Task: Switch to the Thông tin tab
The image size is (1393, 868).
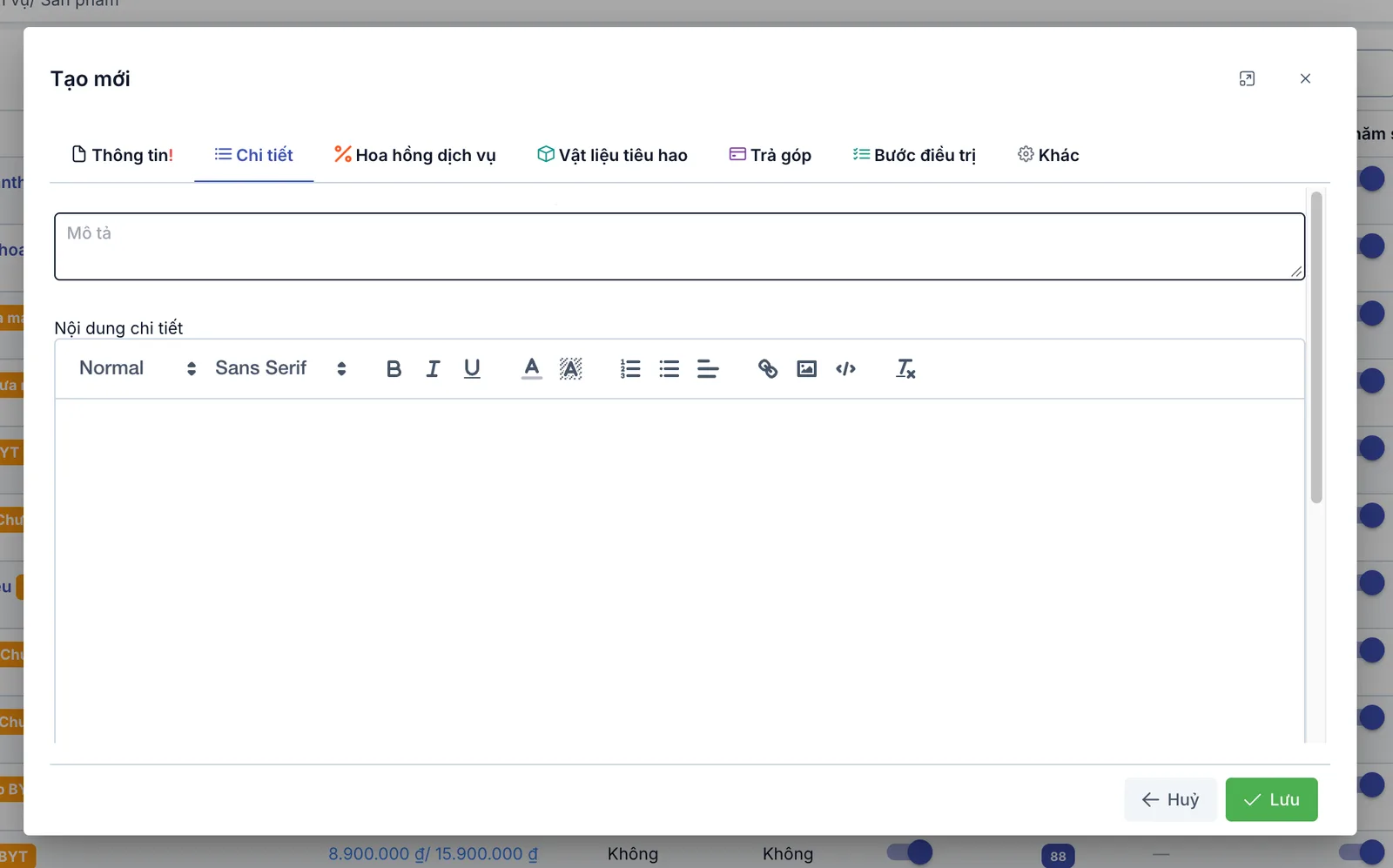Action: click(122, 155)
